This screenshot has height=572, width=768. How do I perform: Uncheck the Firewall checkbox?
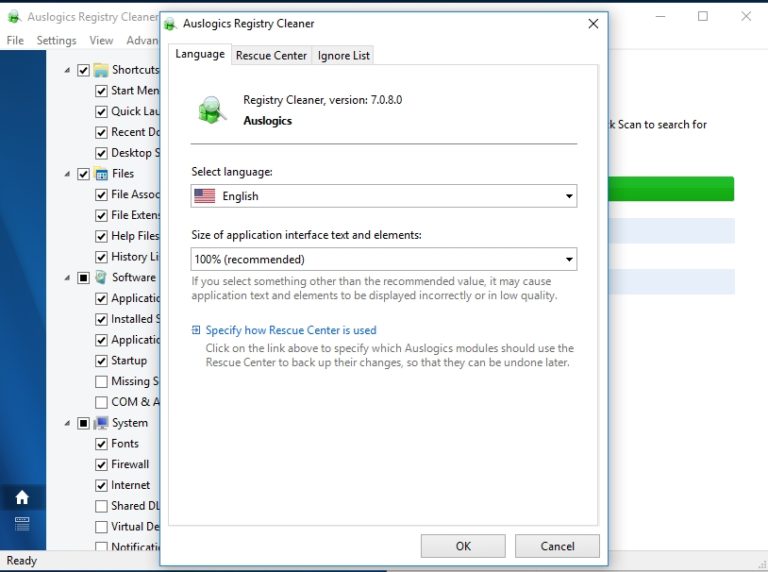[101, 464]
